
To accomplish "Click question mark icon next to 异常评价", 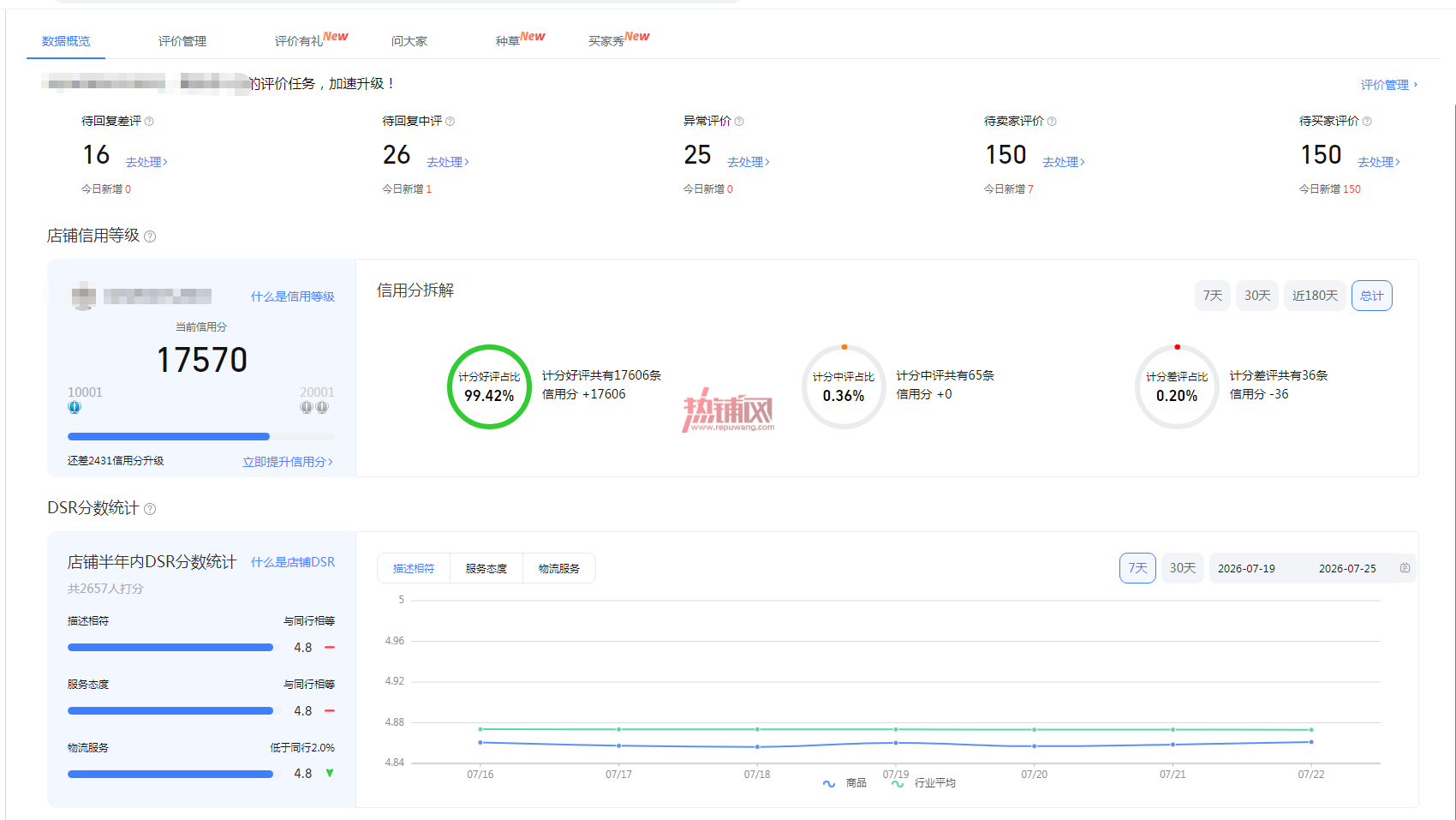I will coord(739,122).
